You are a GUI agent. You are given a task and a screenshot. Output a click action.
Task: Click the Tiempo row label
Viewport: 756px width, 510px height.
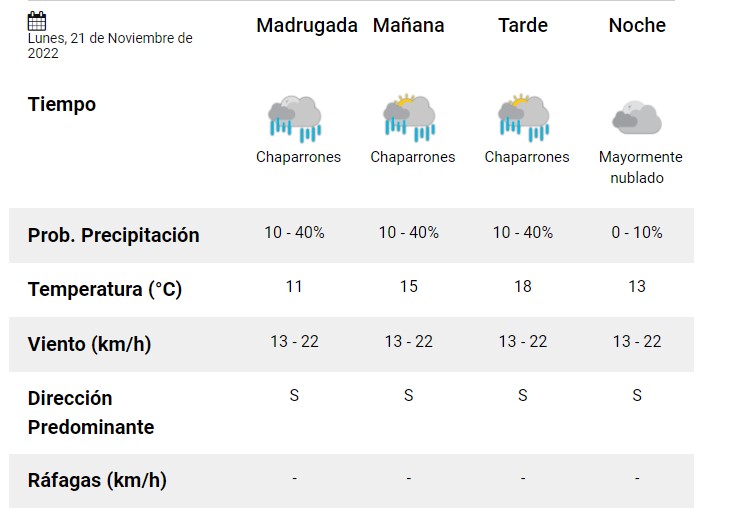62,104
